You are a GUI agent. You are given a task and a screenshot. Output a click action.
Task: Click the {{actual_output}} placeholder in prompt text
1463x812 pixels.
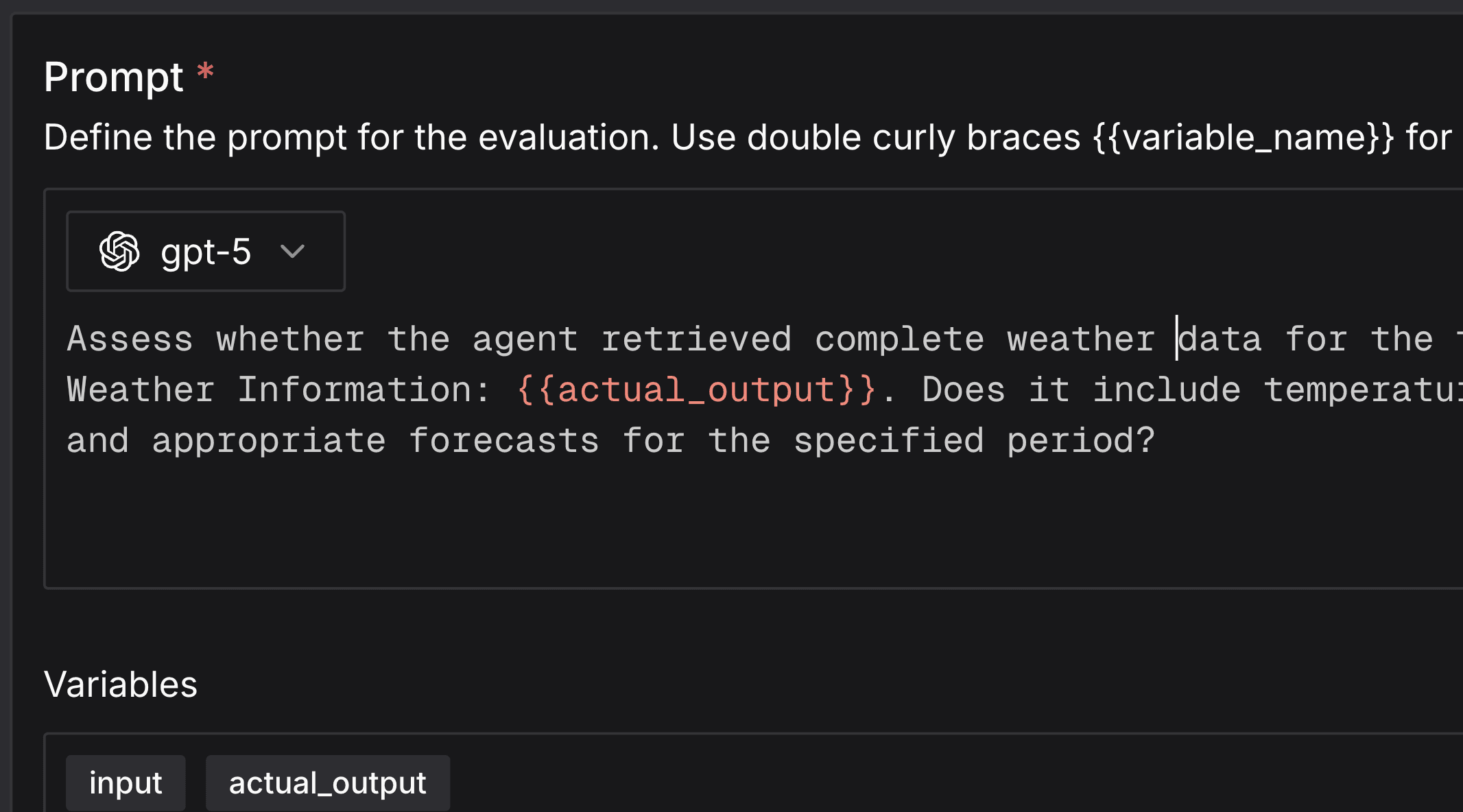point(696,390)
